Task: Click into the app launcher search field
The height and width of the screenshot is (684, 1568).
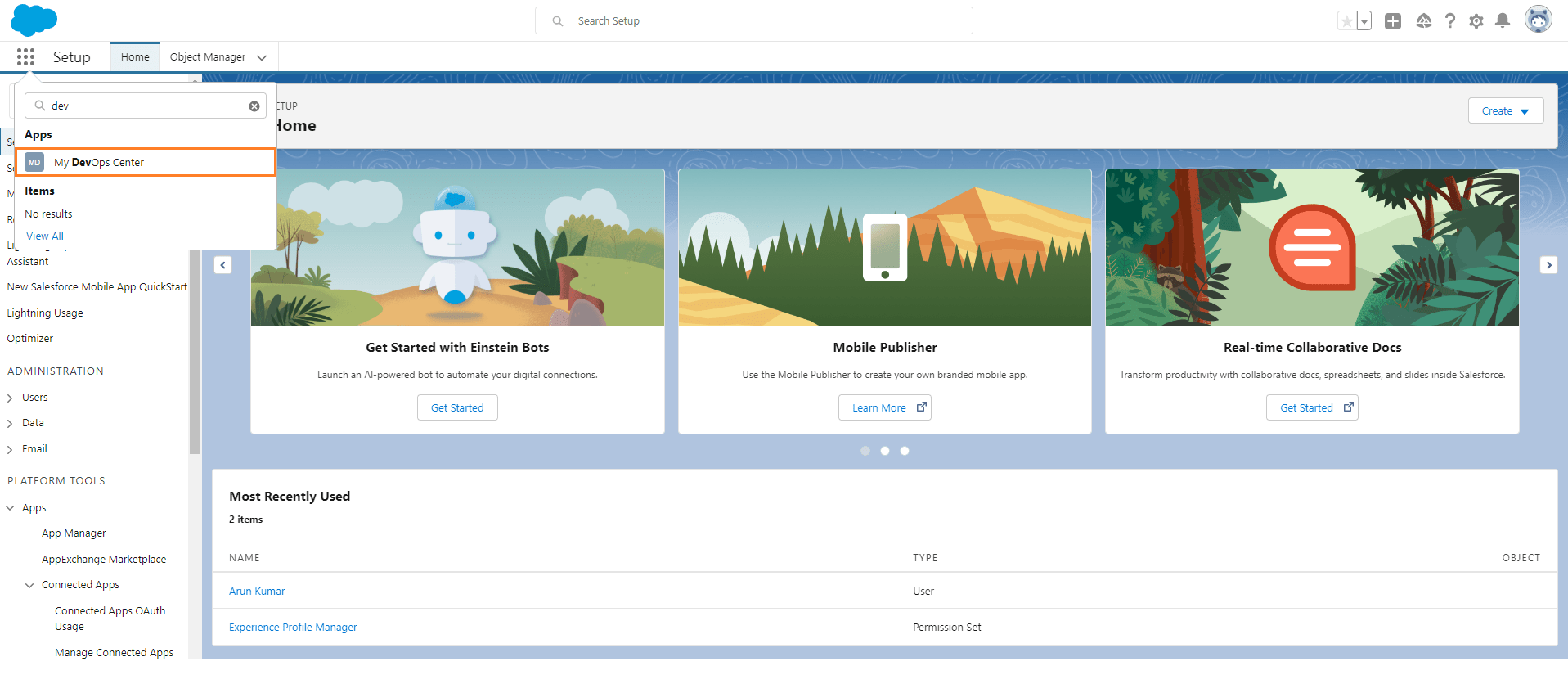Action: coord(145,106)
